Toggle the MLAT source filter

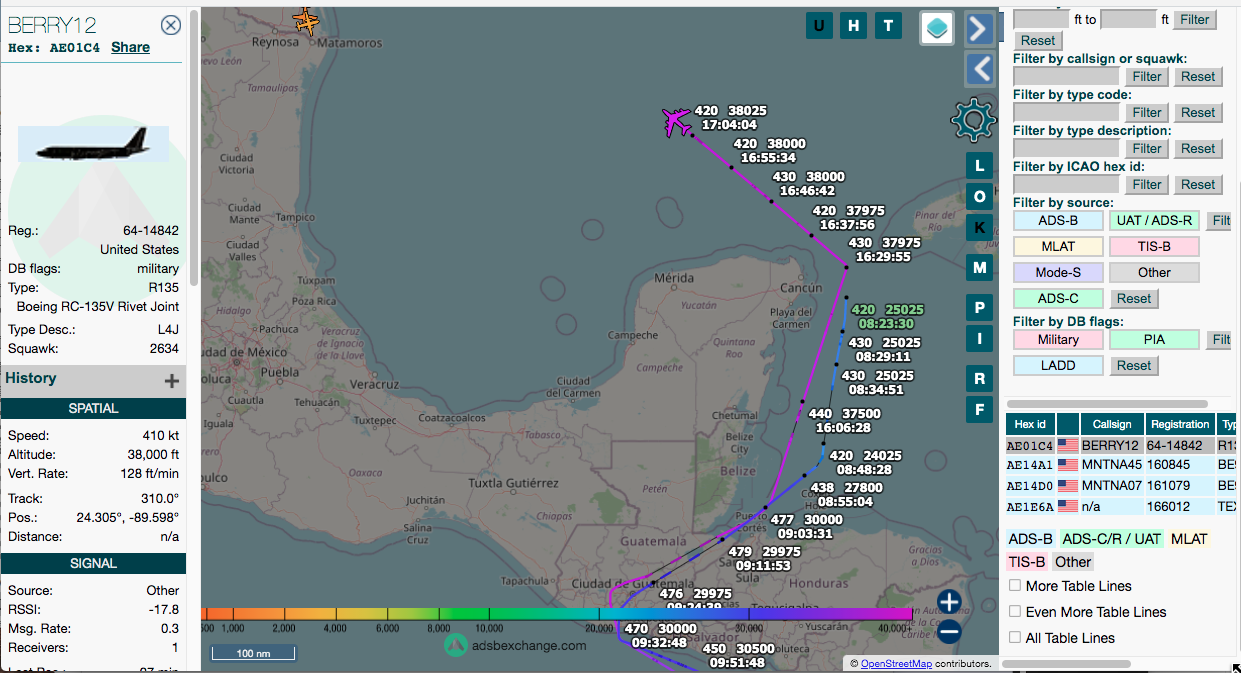point(1058,246)
